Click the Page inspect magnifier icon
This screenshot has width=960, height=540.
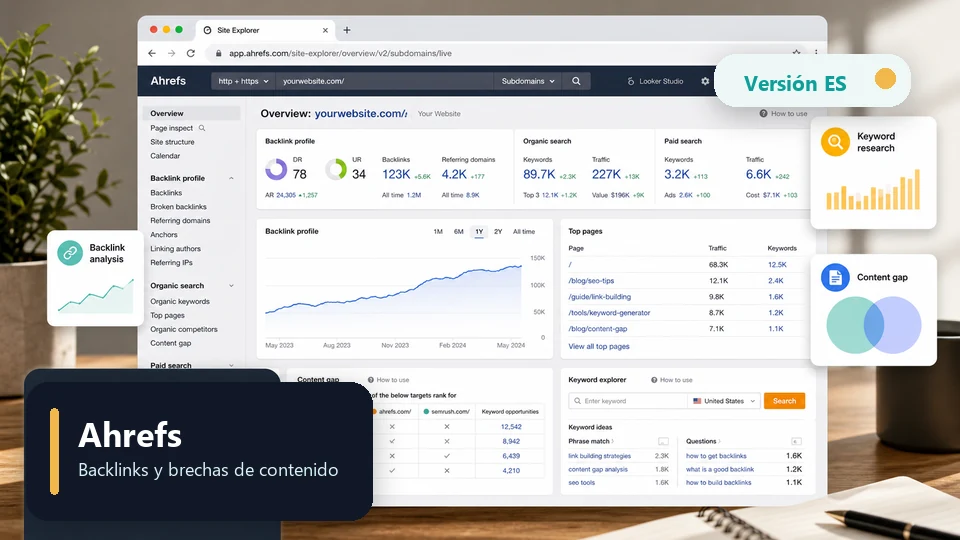(202, 128)
